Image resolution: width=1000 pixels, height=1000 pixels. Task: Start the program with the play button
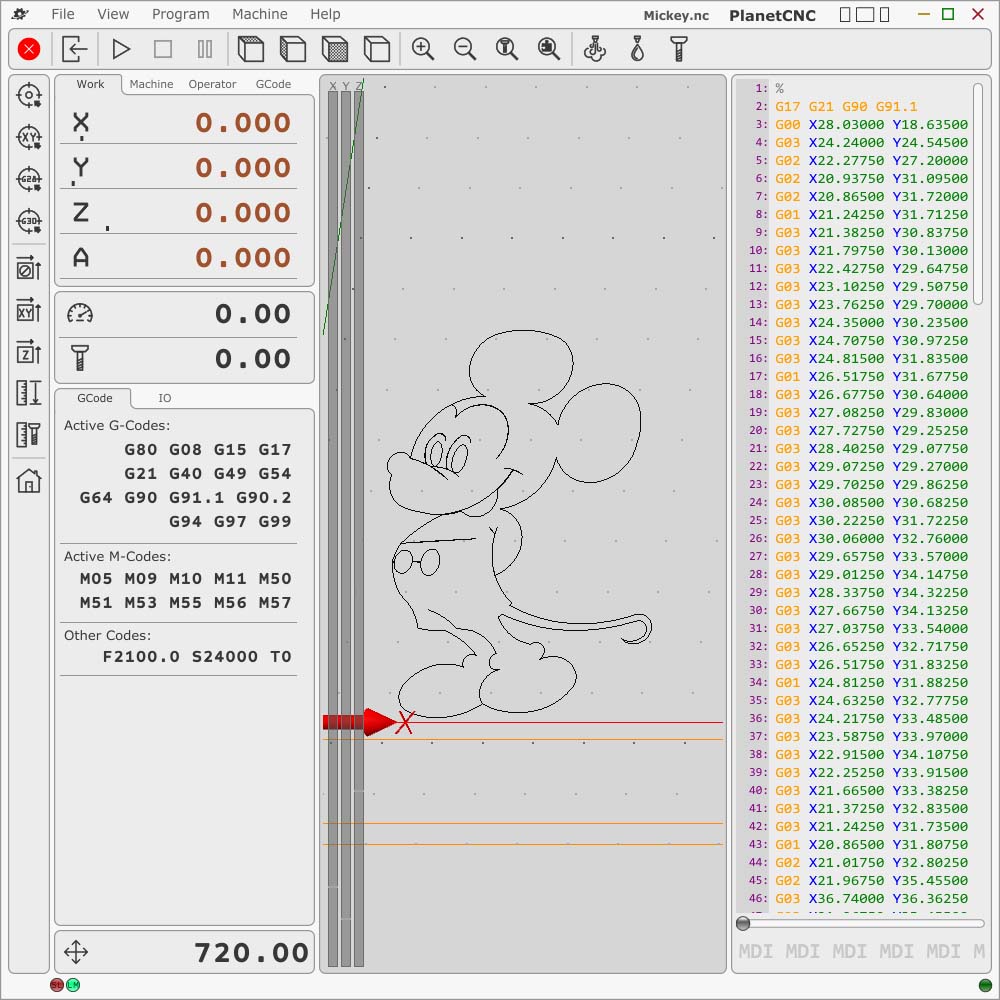121,49
